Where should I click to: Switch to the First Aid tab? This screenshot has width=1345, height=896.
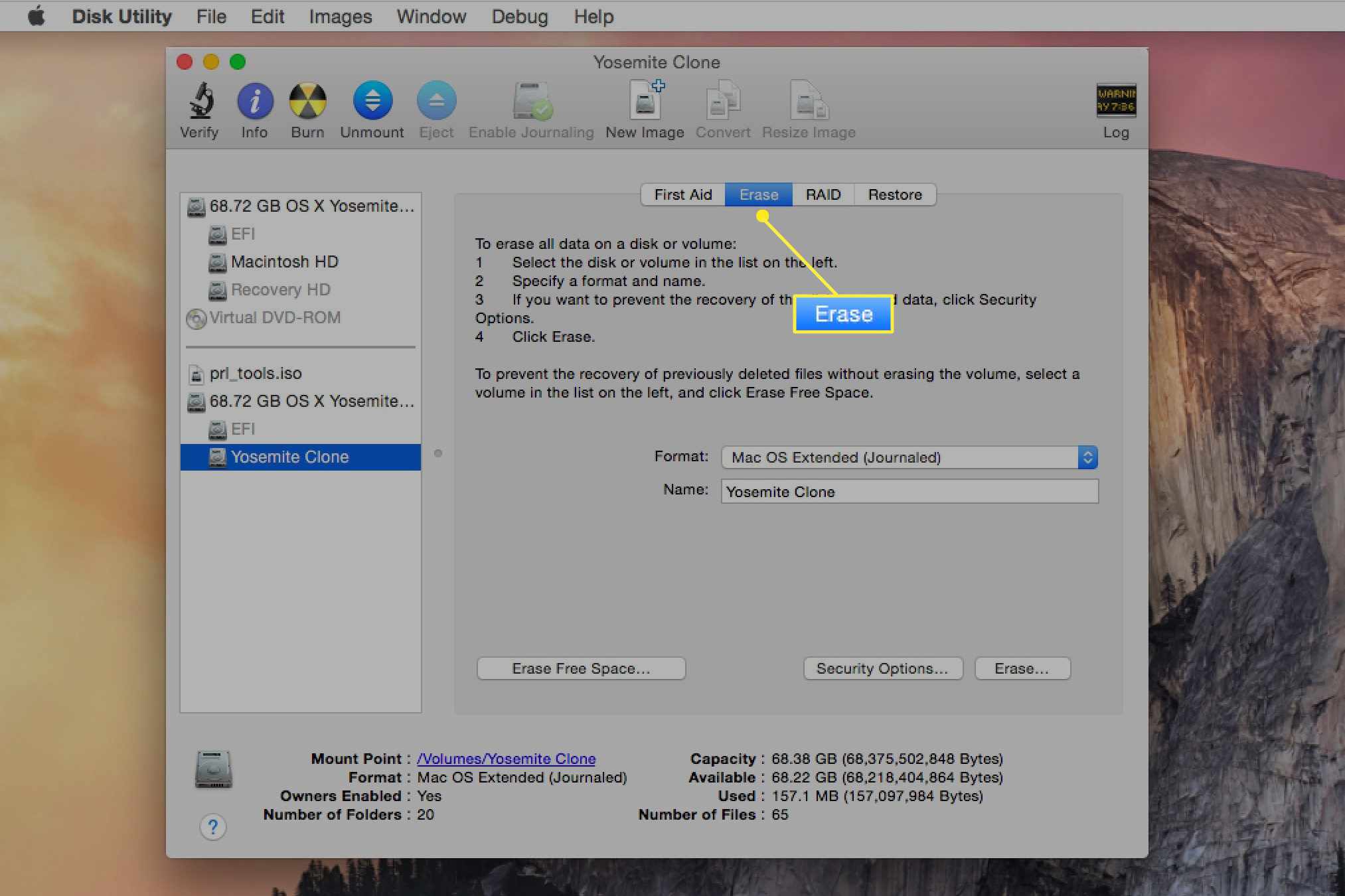[683, 194]
